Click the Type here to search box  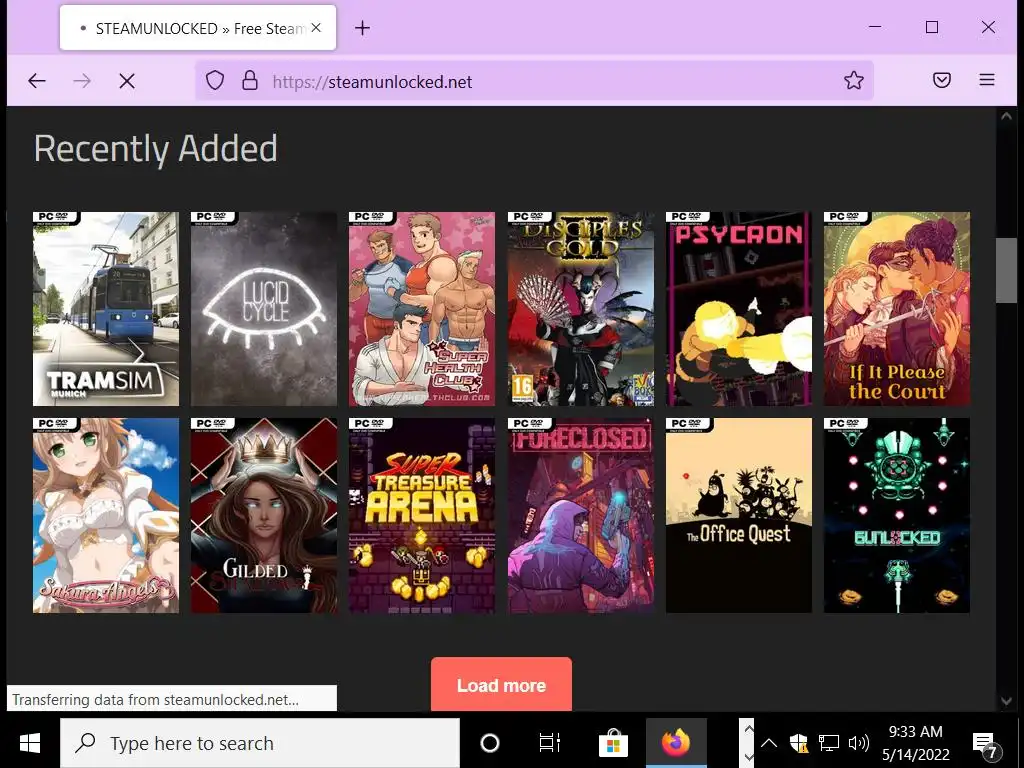pyautogui.click(x=260, y=743)
